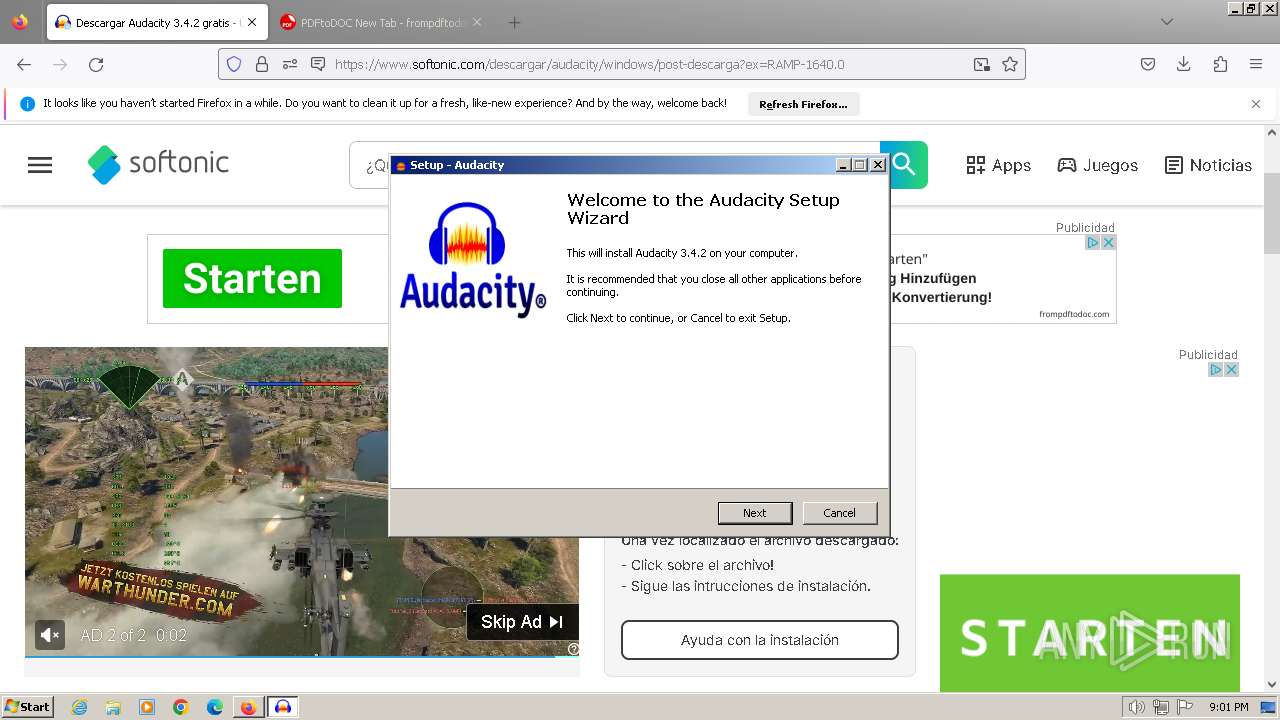Close the right sidebar ad with its X icon

pos(1231,369)
